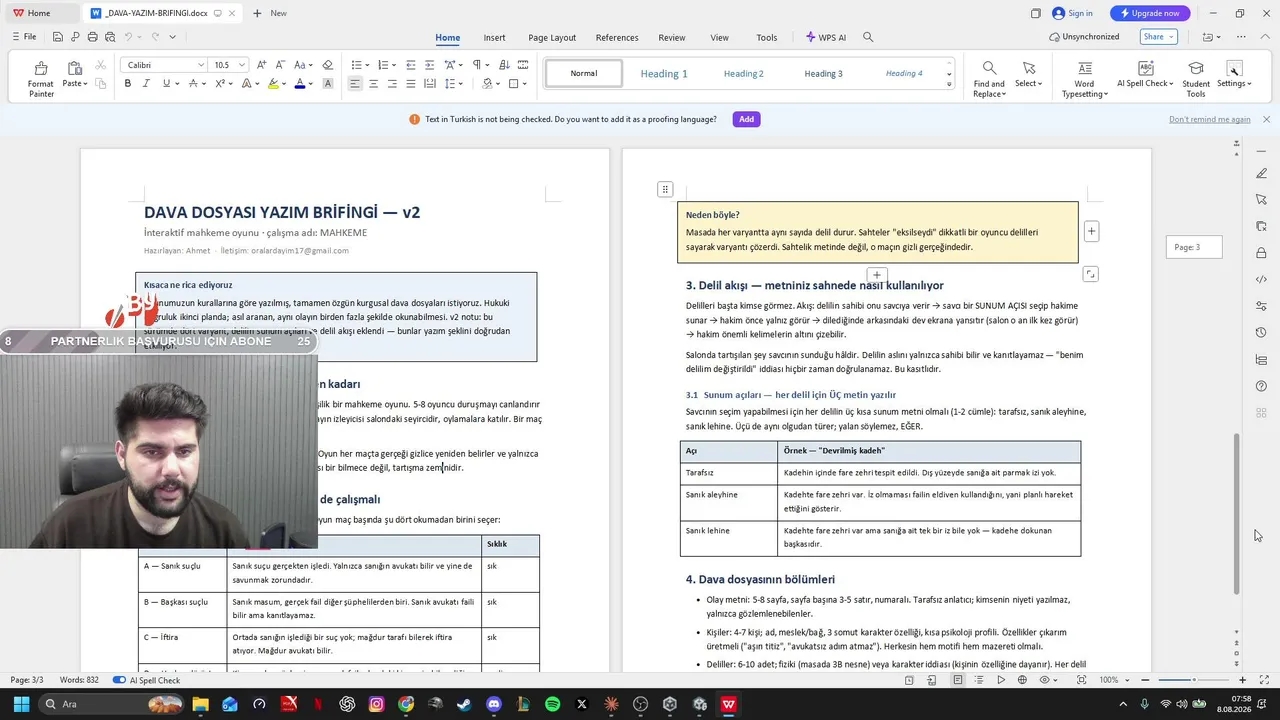Toggle character shading button
This screenshot has height=720, width=1280.
(x=327, y=84)
